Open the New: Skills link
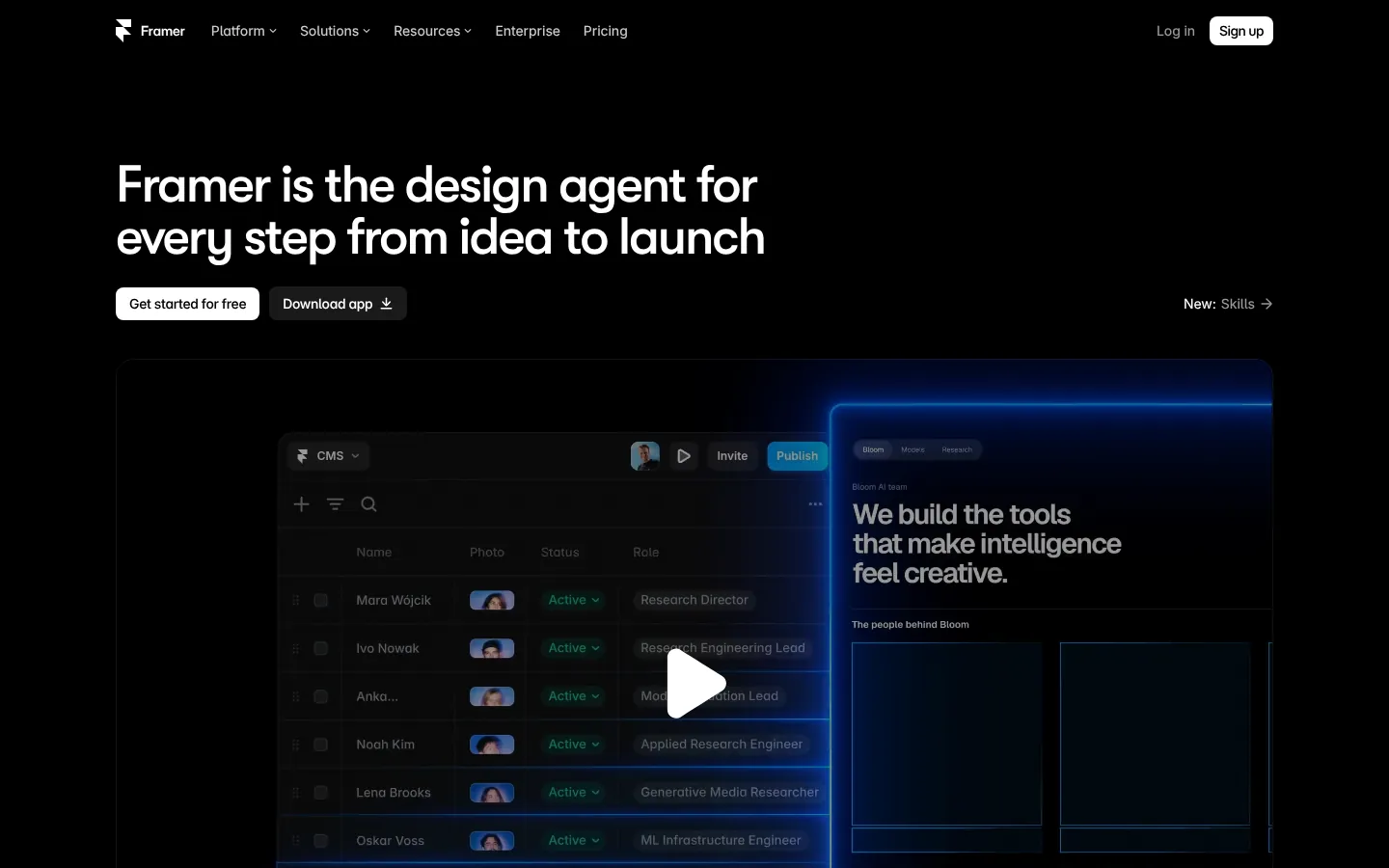1389x868 pixels. tap(1228, 304)
